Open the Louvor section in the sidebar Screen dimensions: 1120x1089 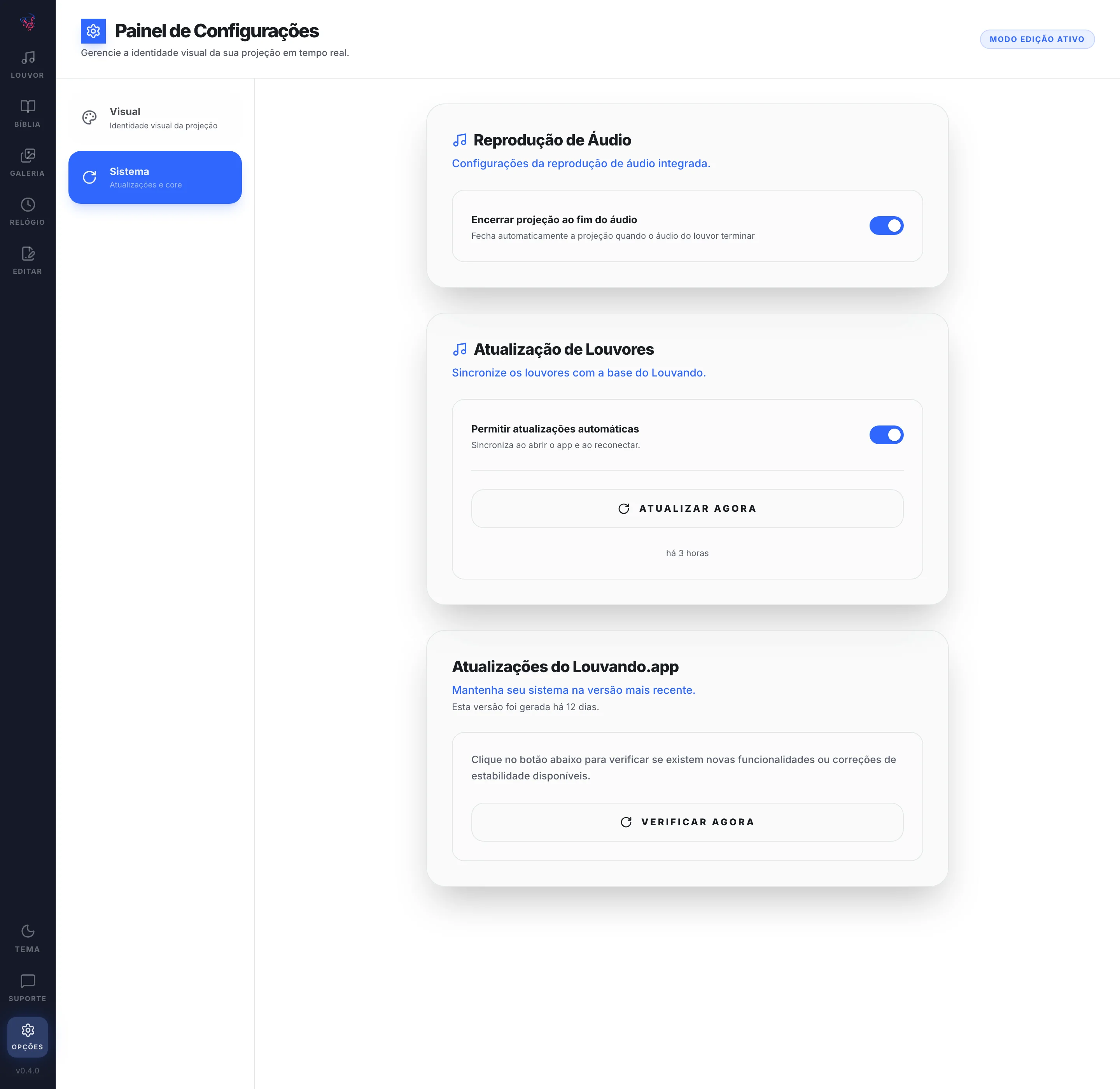click(28, 65)
